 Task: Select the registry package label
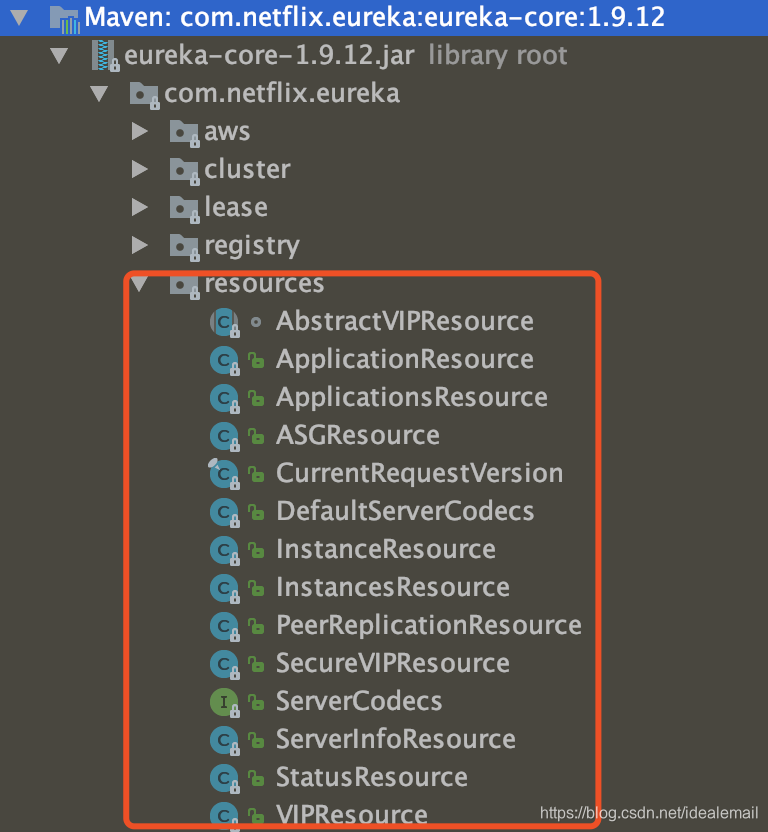pyautogui.click(x=252, y=246)
